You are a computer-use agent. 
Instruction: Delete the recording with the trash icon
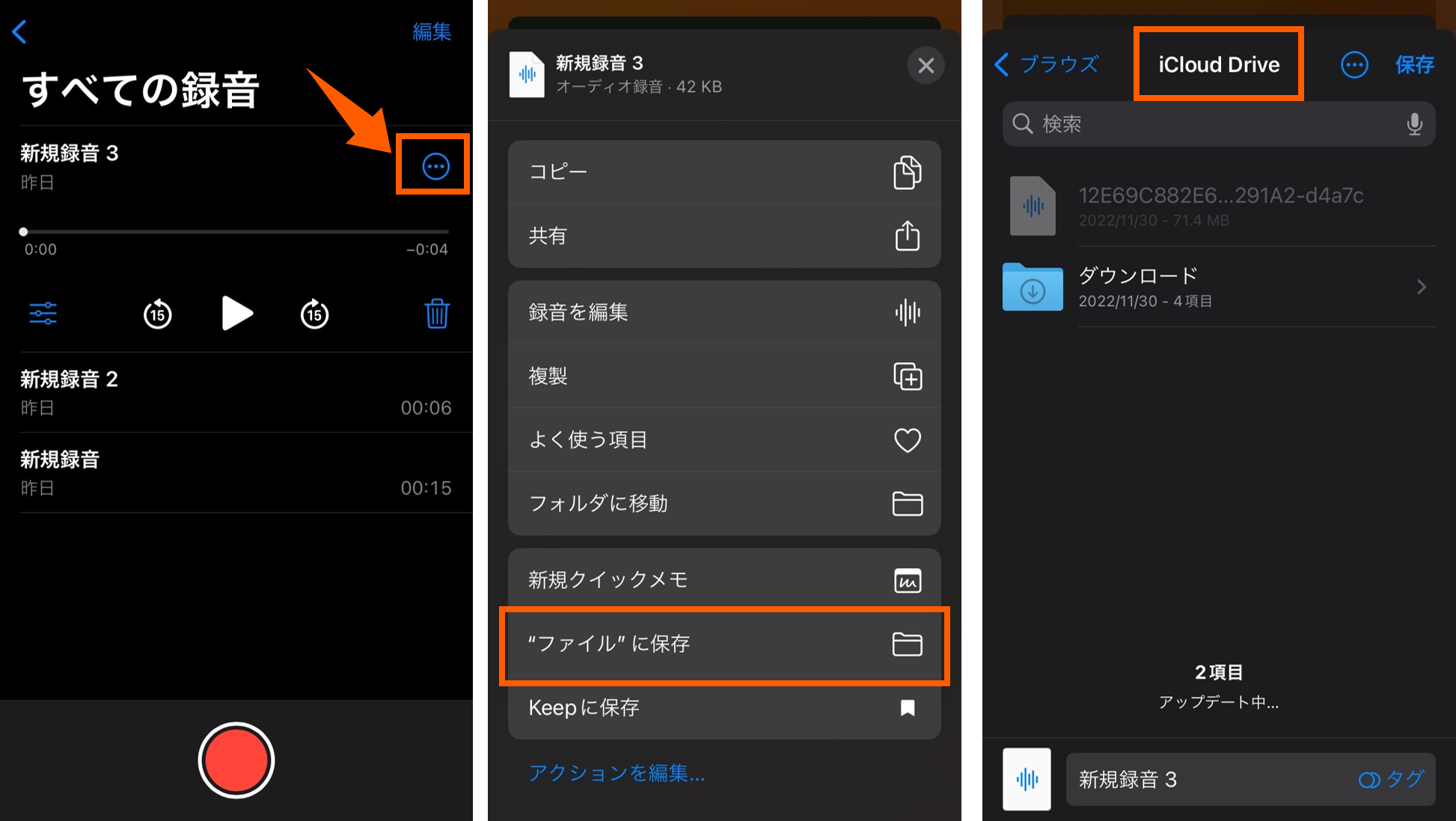pyautogui.click(x=437, y=314)
